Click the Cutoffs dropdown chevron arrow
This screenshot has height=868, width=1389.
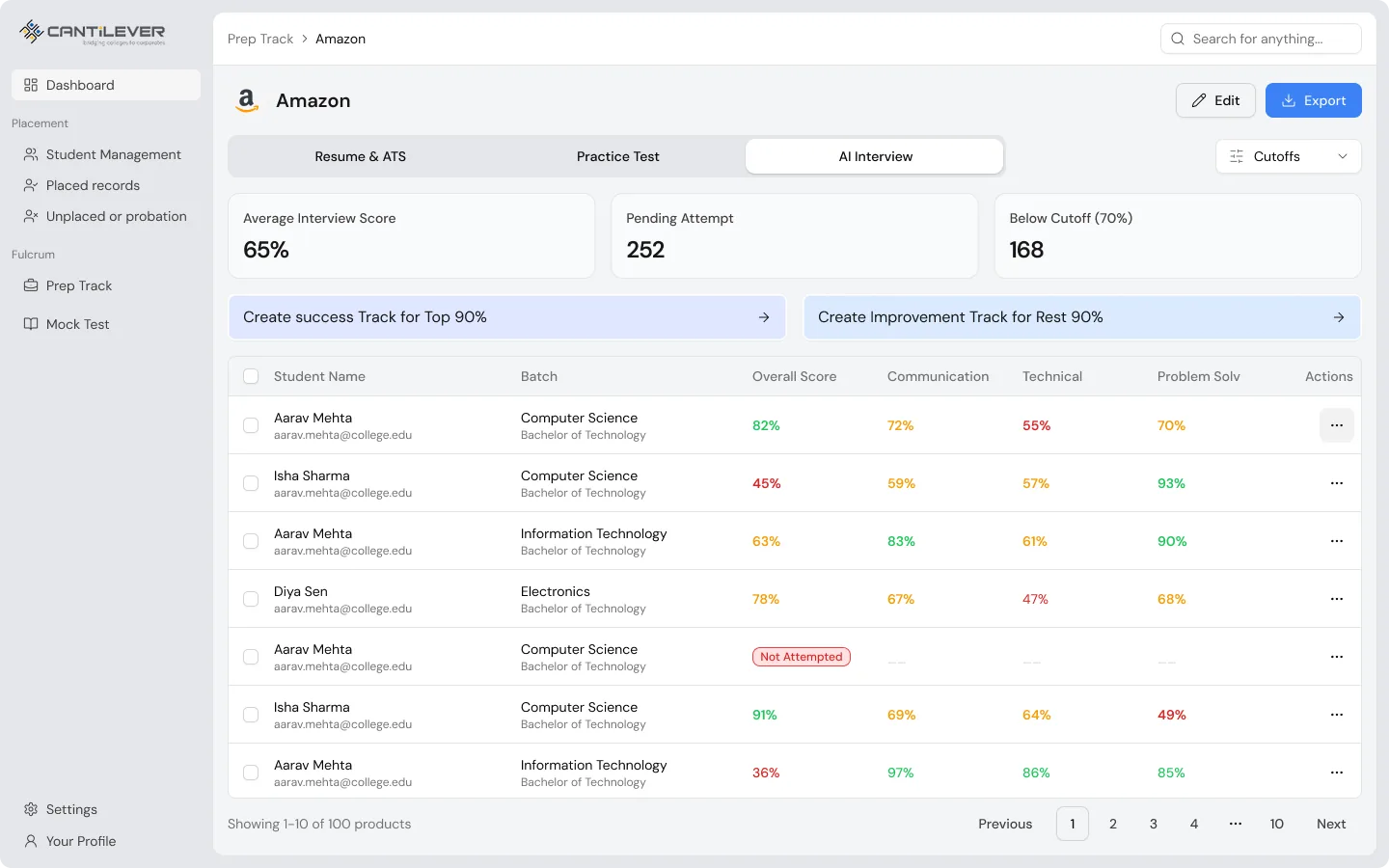click(x=1343, y=156)
